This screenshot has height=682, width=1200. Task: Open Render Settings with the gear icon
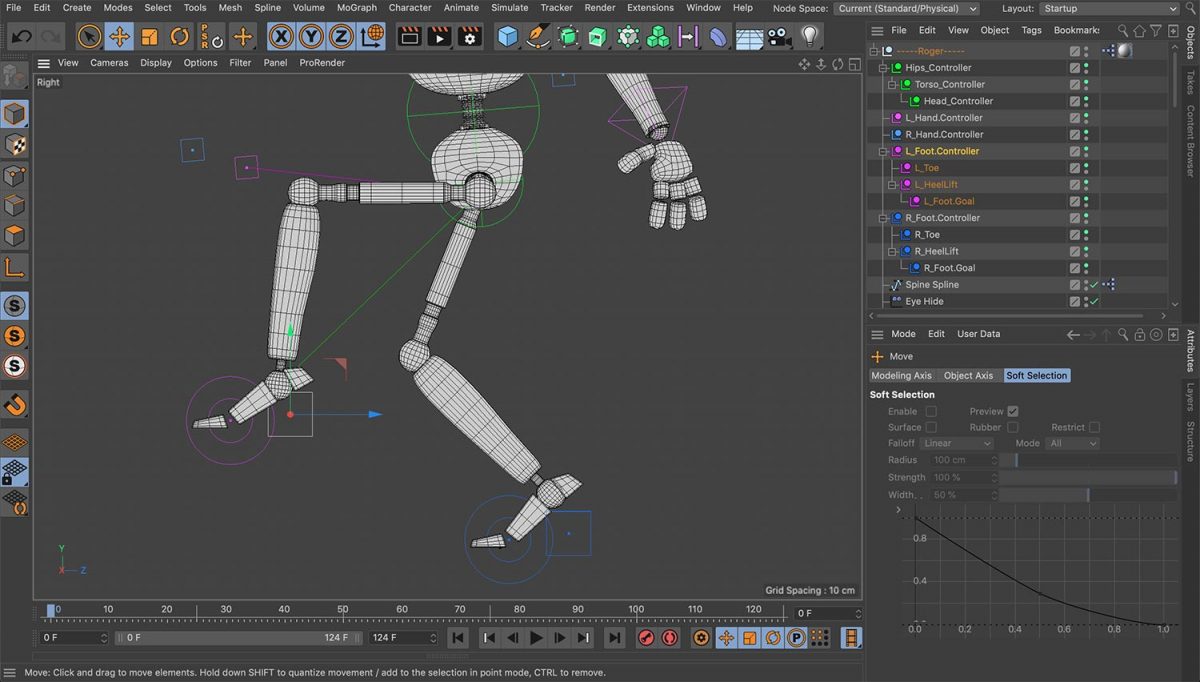tap(470, 36)
